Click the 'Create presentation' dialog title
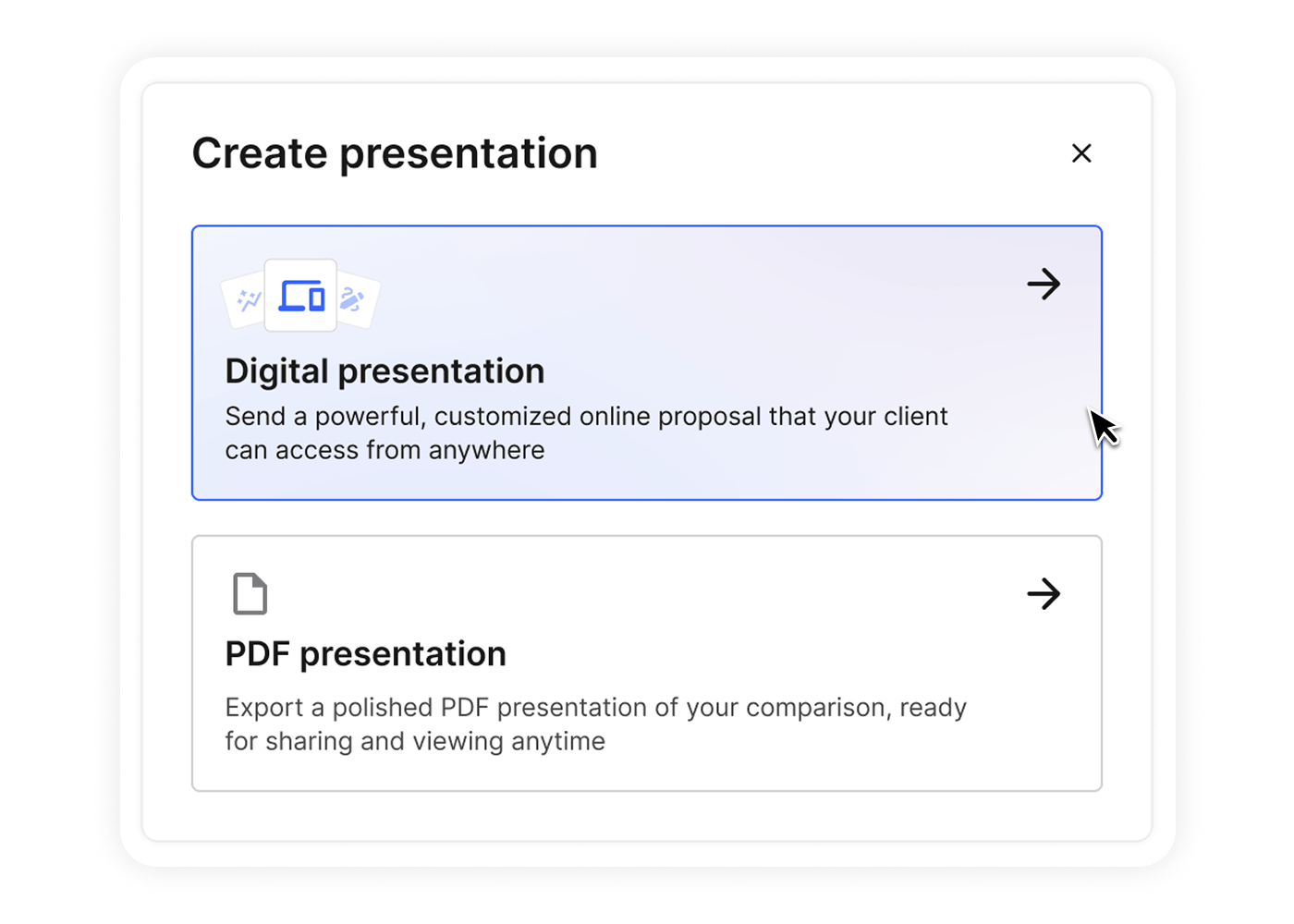This screenshot has width=1294, height=924. point(395,153)
